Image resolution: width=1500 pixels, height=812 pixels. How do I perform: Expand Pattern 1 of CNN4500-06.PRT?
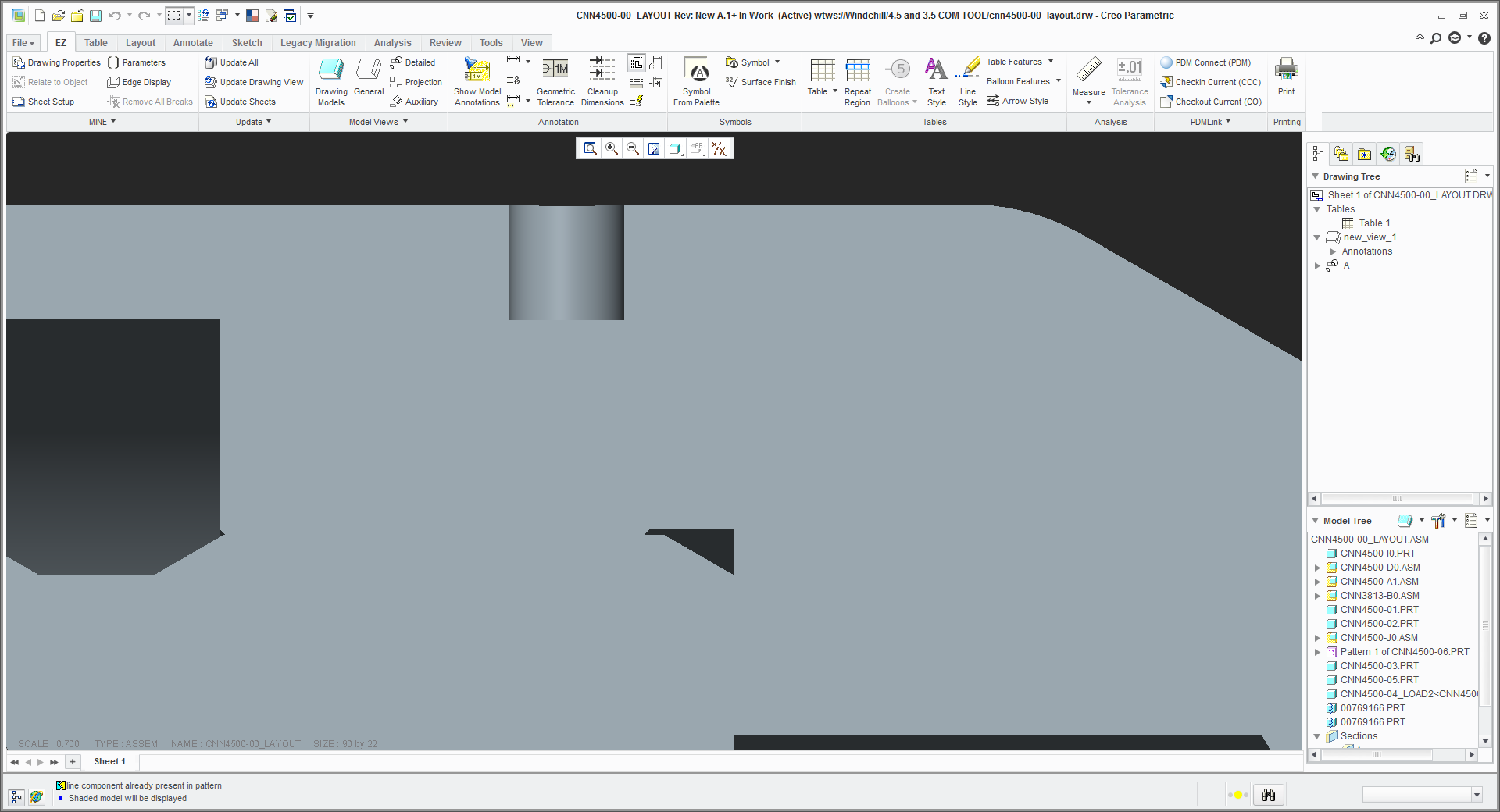(1317, 652)
